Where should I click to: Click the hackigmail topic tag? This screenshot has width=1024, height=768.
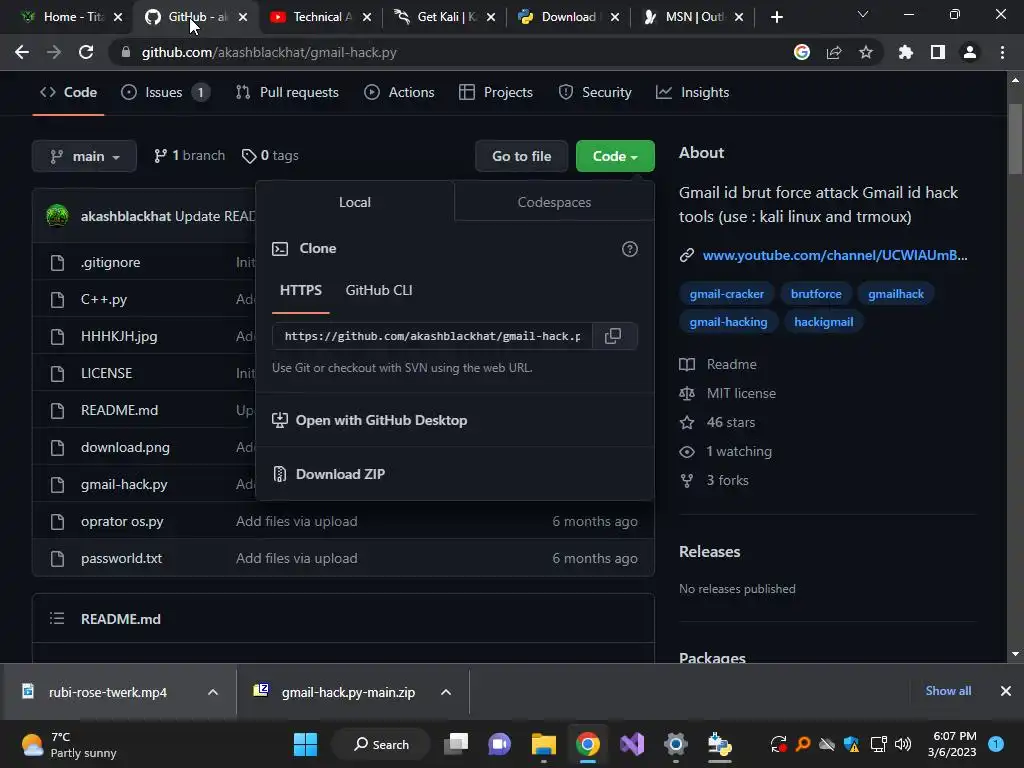824,322
